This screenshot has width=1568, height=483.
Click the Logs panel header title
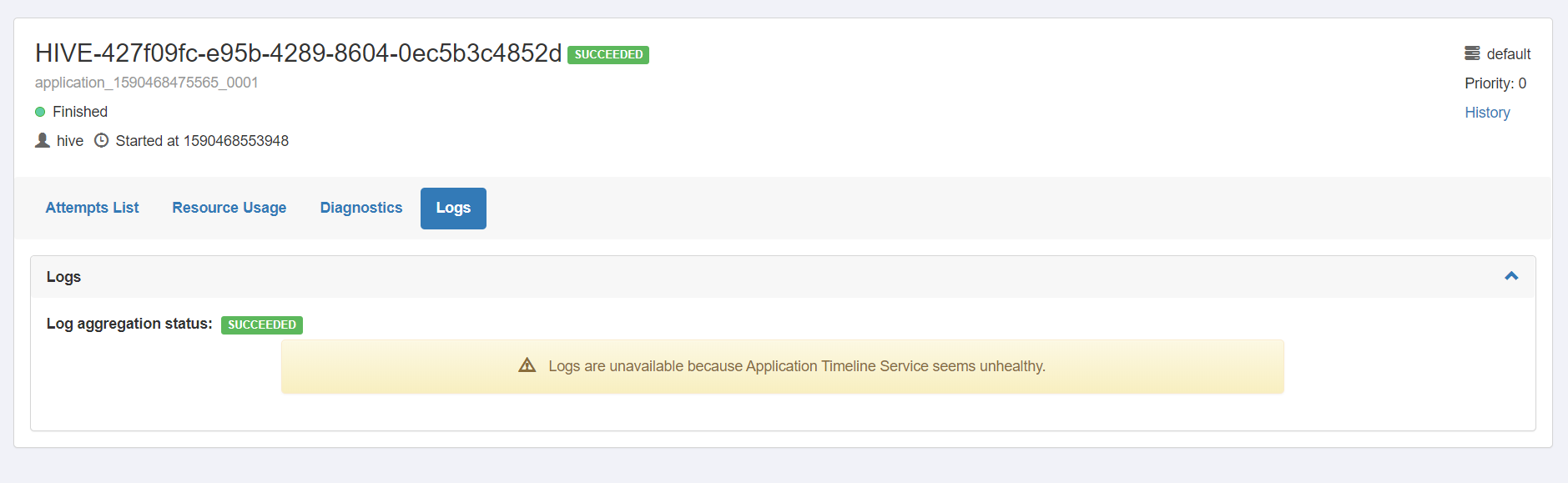tap(63, 277)
